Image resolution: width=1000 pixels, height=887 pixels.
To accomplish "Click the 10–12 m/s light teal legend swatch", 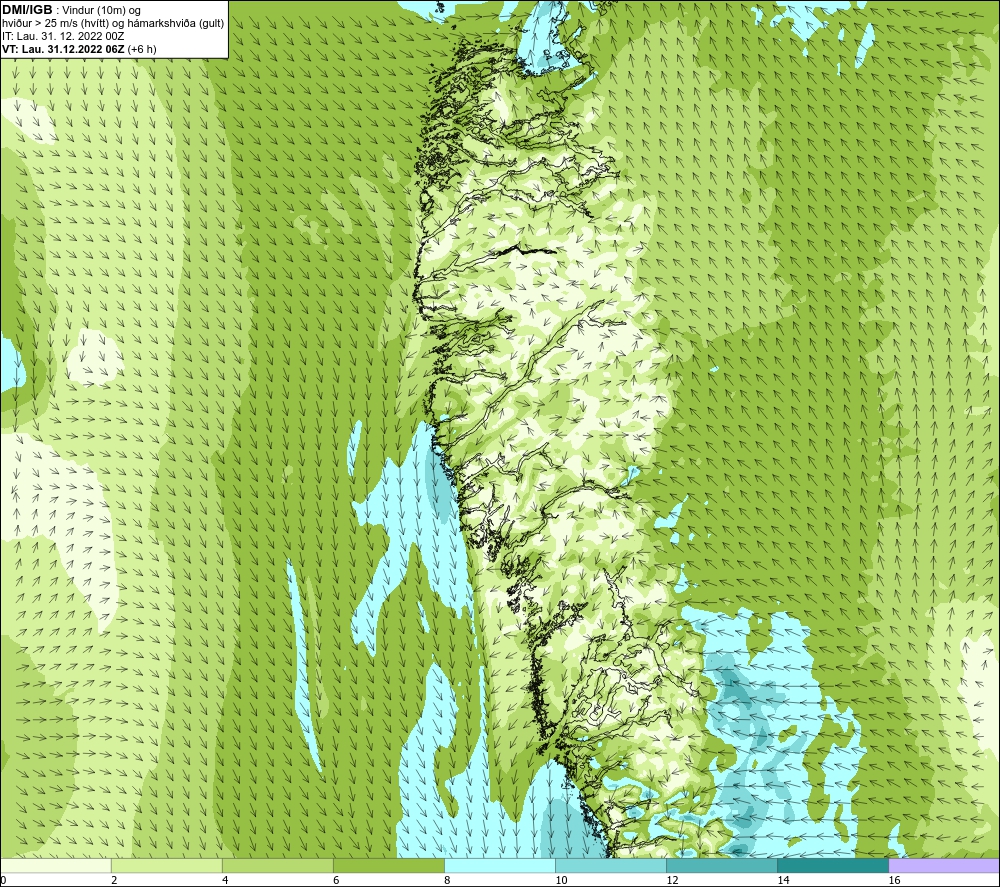I will (x=611, y=865).
